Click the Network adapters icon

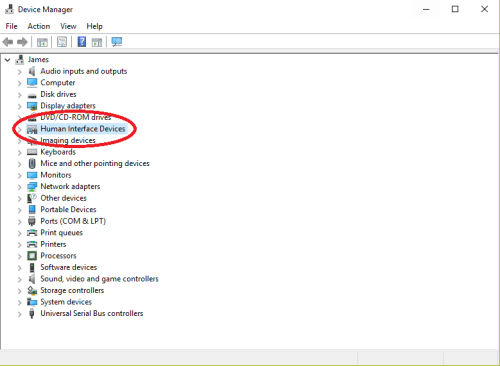(32, 187)
